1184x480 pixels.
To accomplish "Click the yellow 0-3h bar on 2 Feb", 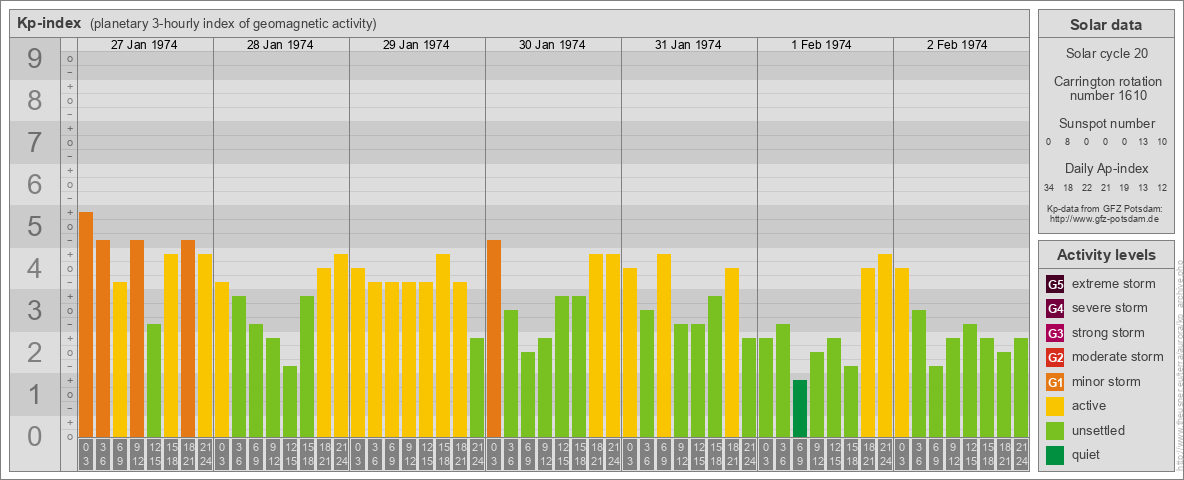I will click(x=902, y=352).
